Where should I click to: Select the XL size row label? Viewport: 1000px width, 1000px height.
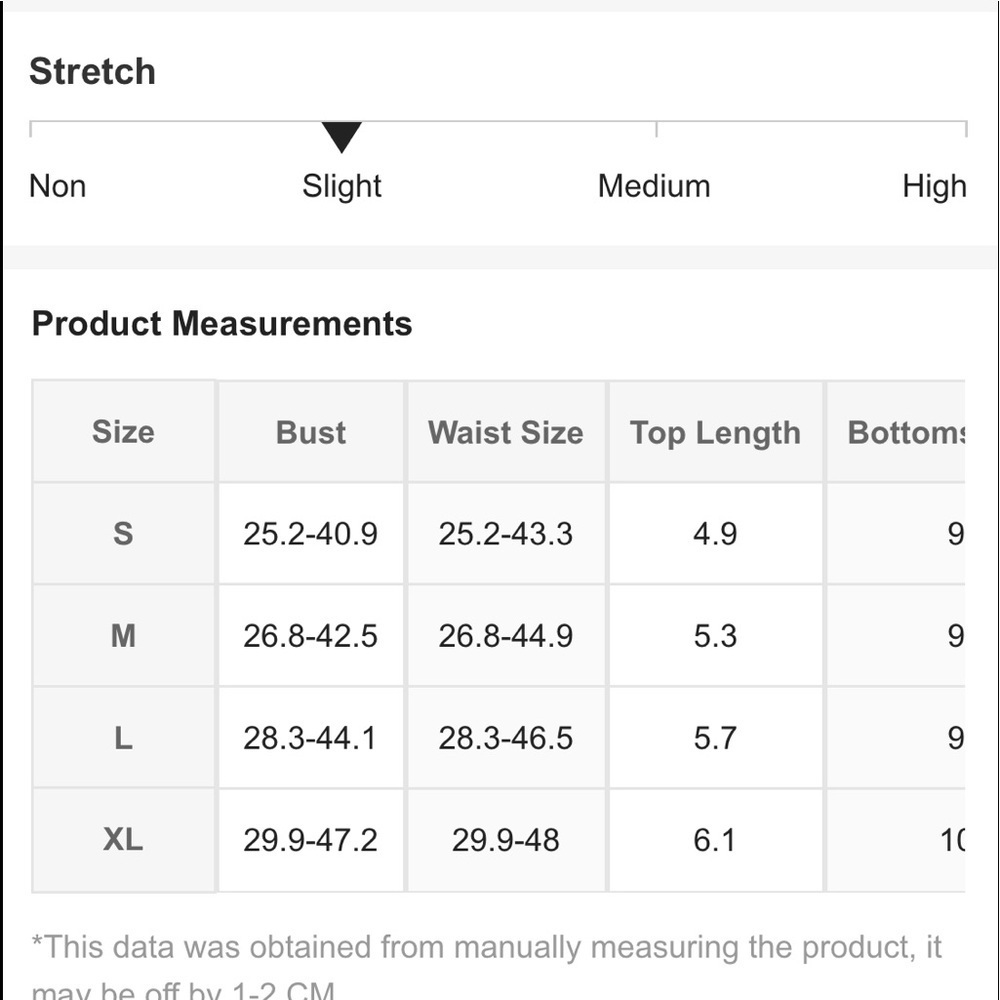pos(123,840)
